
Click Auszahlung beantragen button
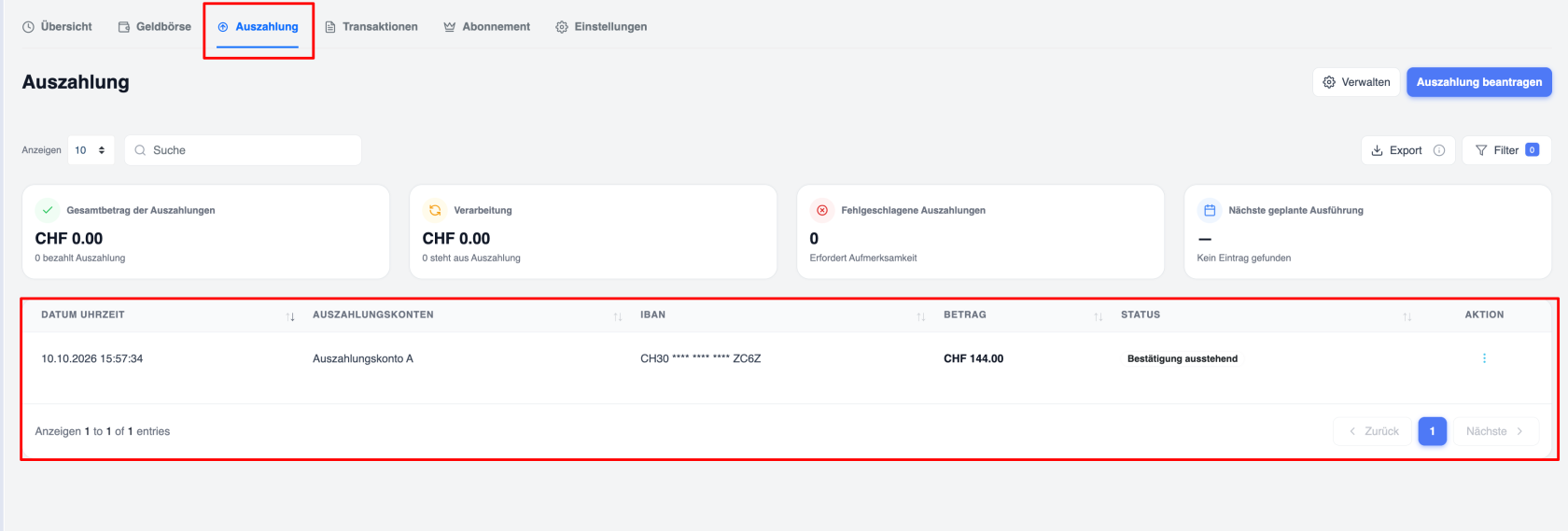pos(1479,82)
